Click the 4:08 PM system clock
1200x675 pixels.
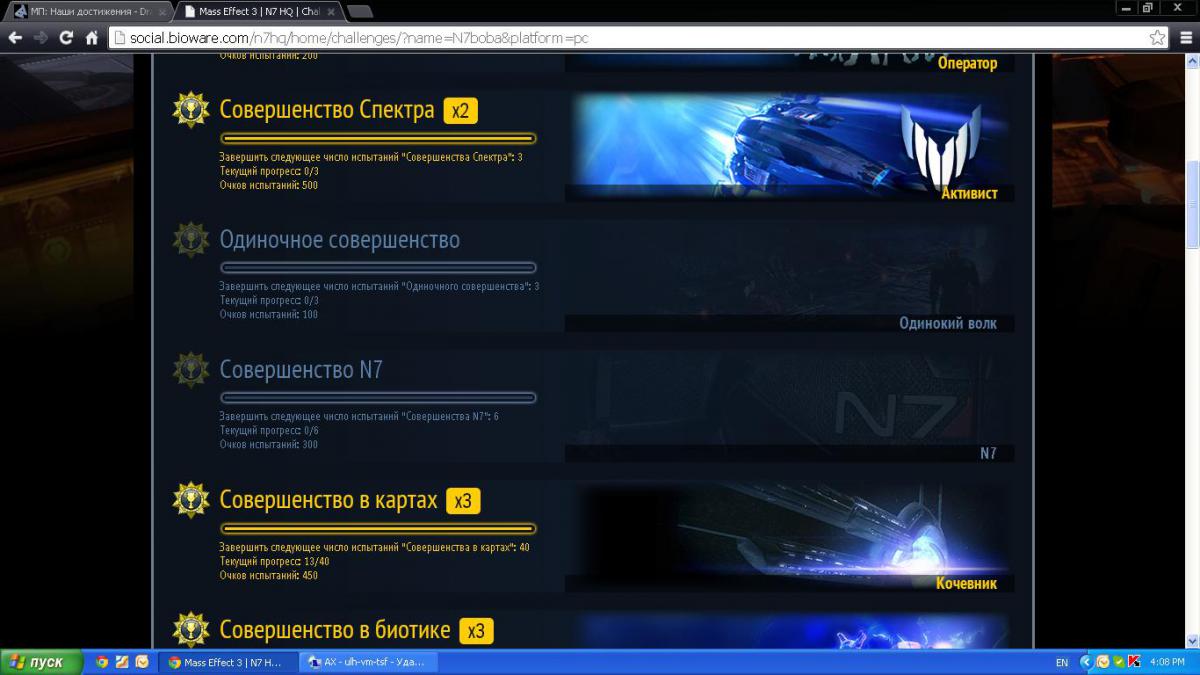tap(1168, 662)
